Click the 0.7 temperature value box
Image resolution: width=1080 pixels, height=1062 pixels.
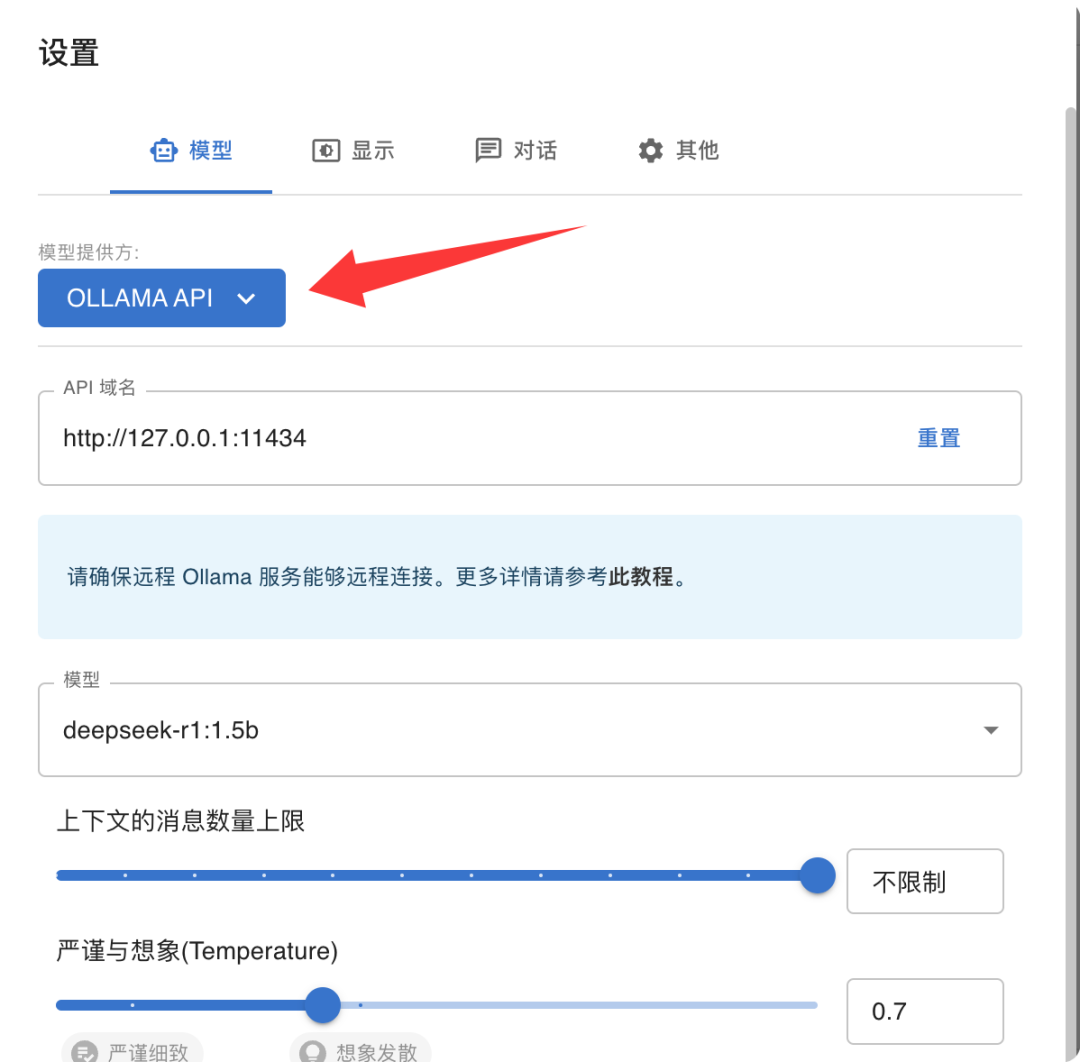(x=924, y=1011)
